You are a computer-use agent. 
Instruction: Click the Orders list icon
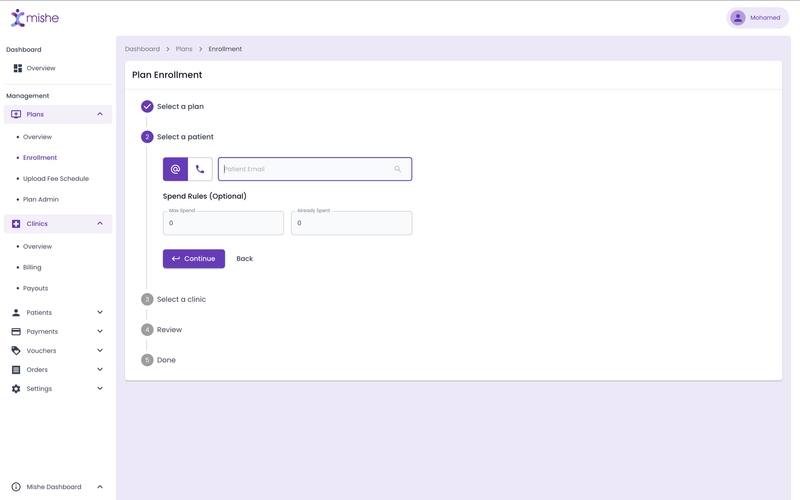16,370
